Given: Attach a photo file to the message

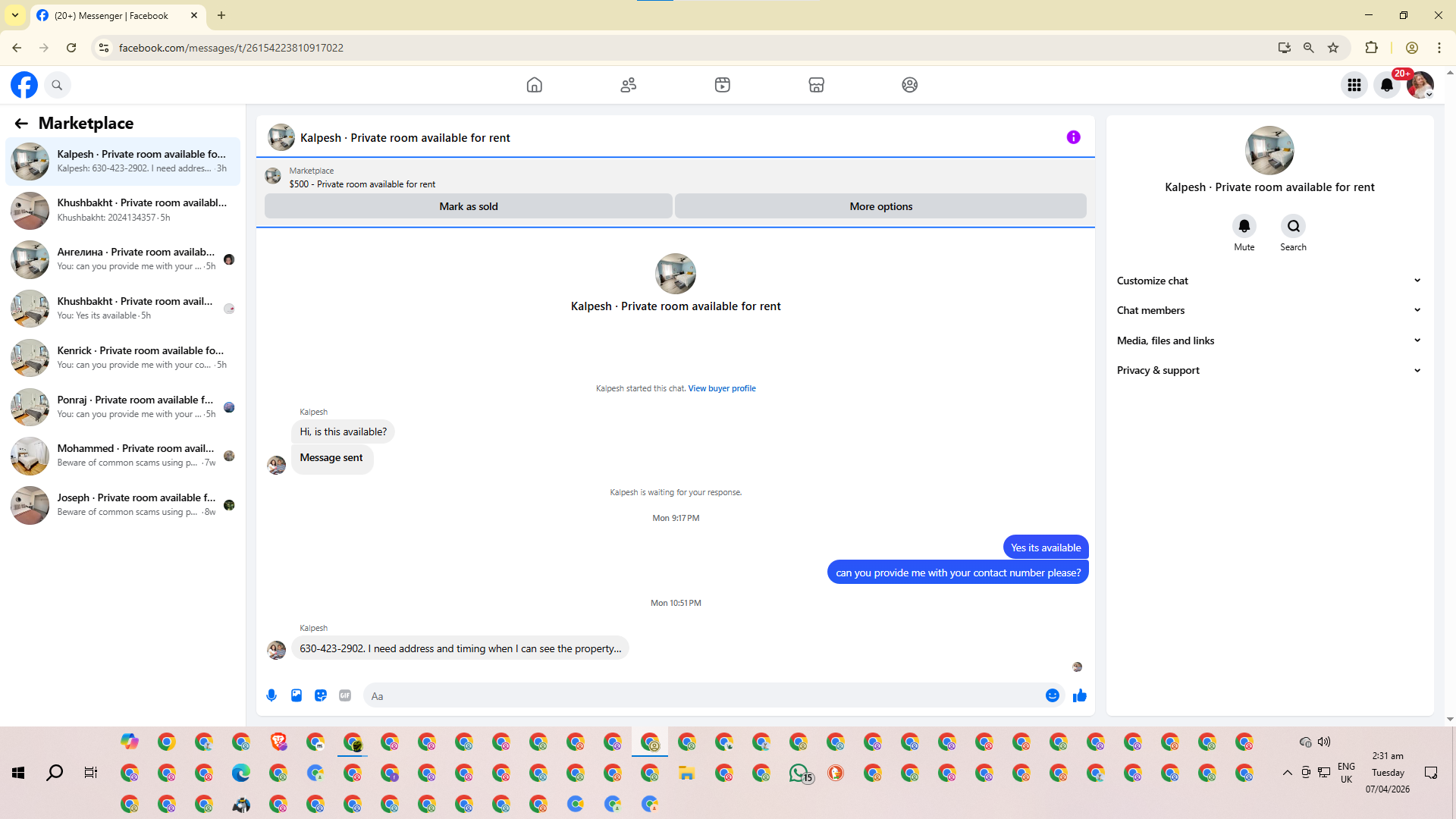Looking at the screenshot, I should coord(297,696).
